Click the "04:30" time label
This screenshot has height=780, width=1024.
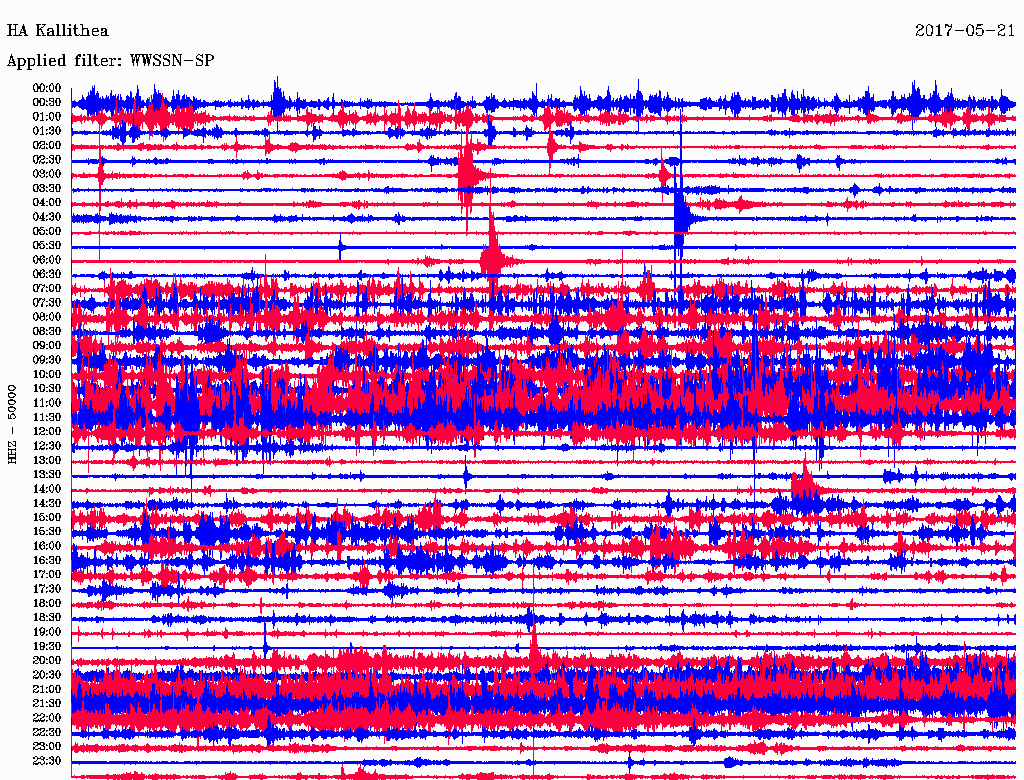click(47, 217)
